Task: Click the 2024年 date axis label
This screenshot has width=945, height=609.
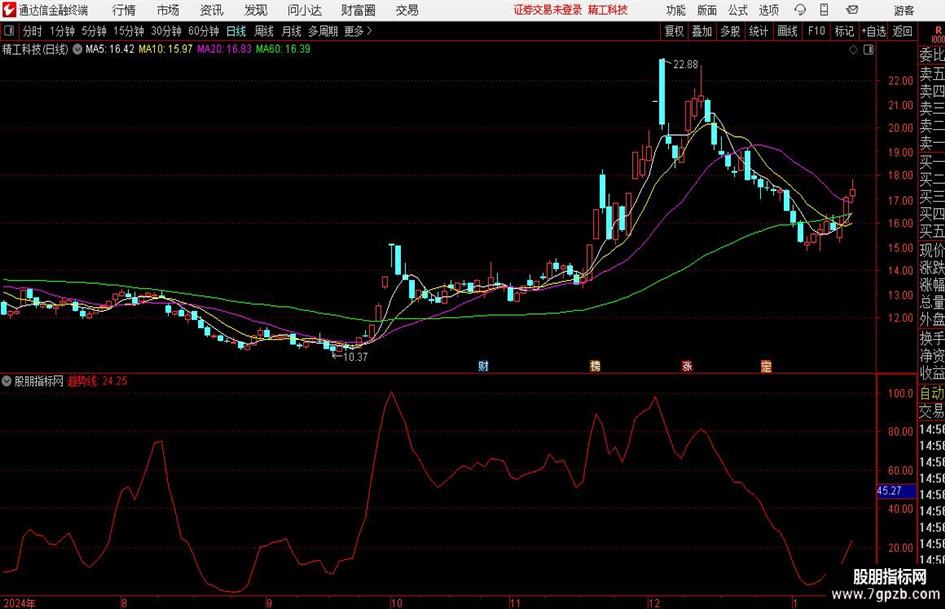Action: point(19,603)
